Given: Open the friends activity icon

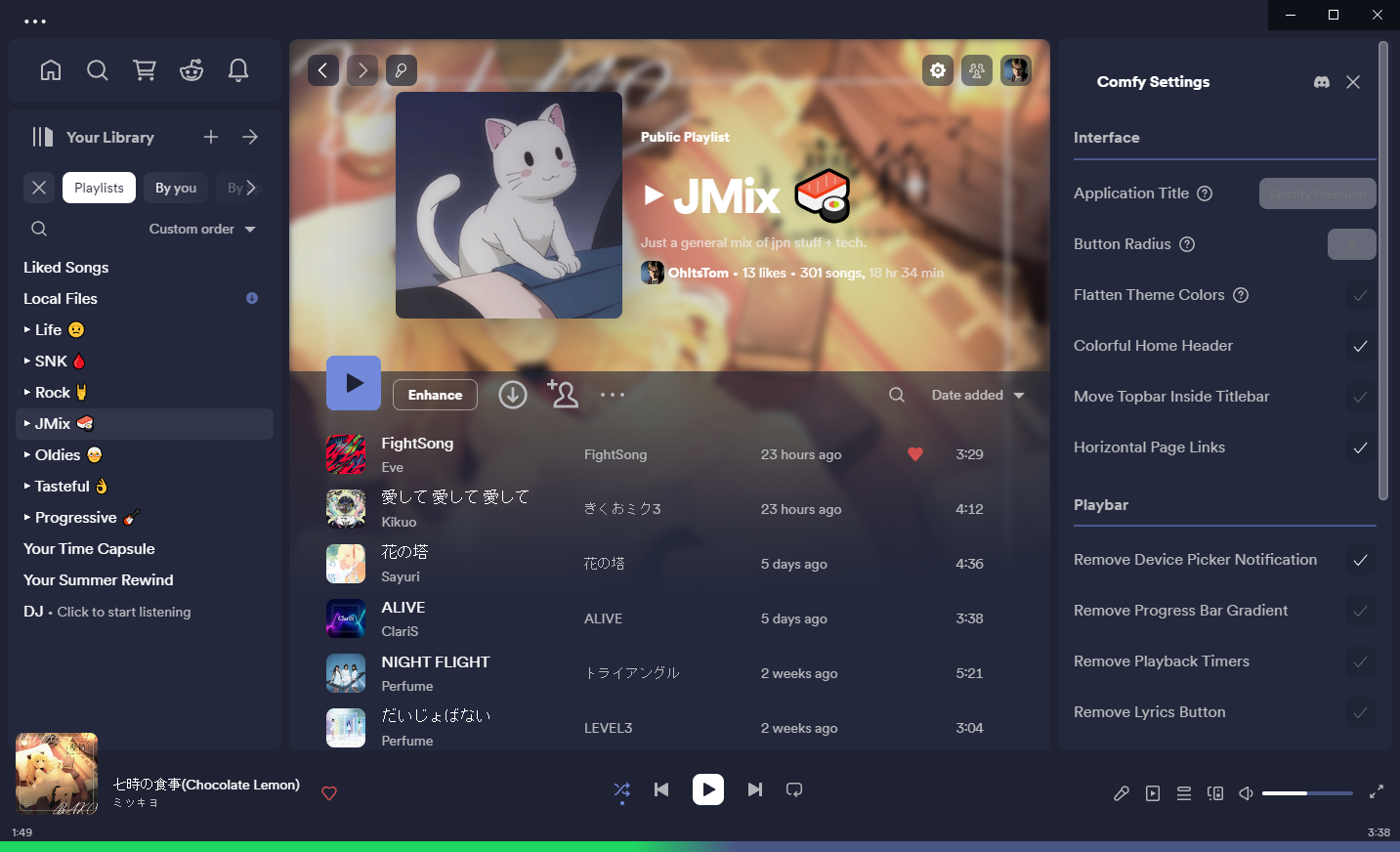Looking at the screenshot, I should [977, 70].
